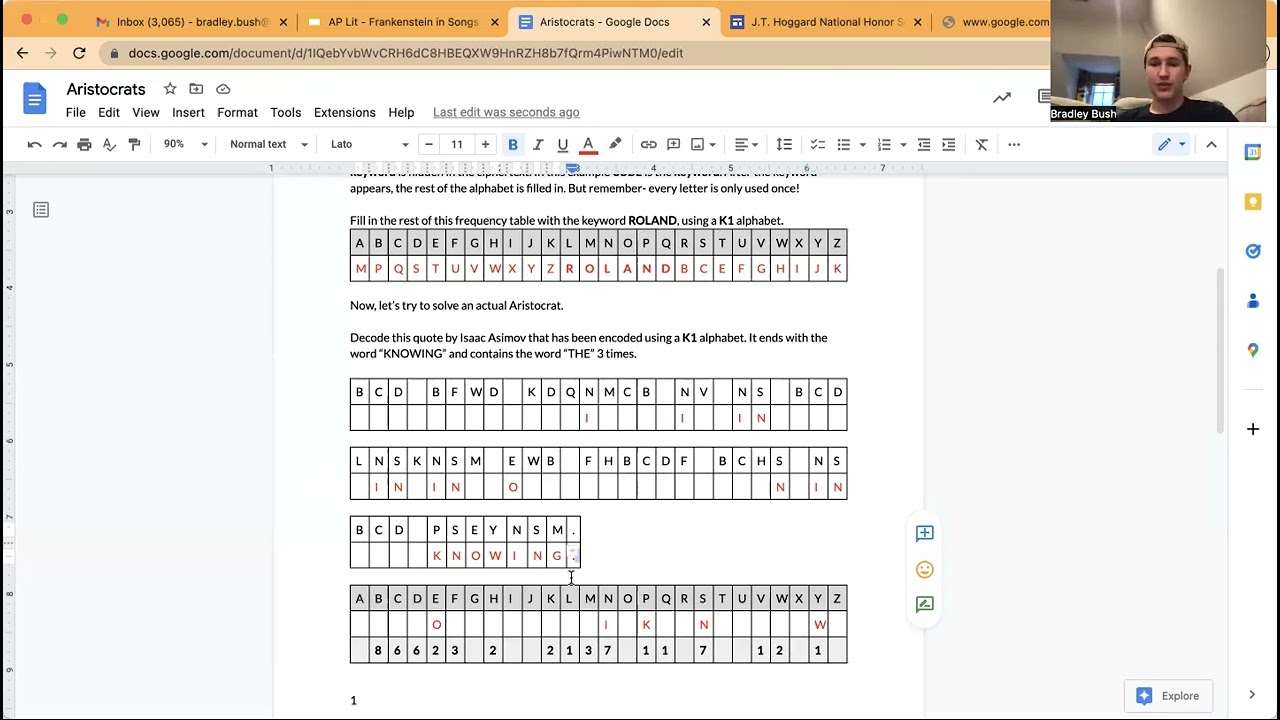Open the Format menu
1280x720 pixels.
tap(237, 112)
